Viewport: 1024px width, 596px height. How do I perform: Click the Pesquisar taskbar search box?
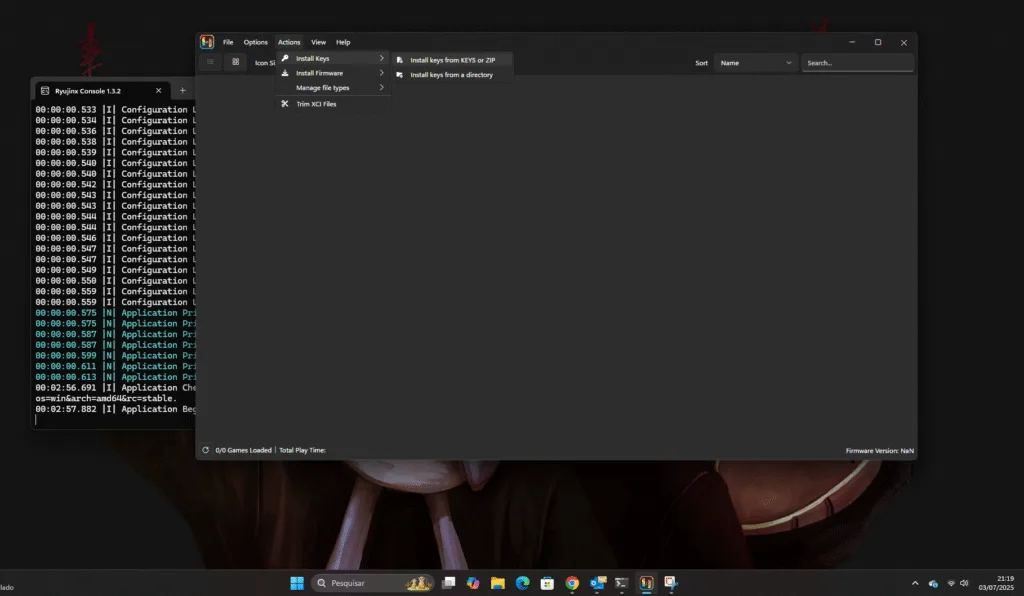click(372, 583)
